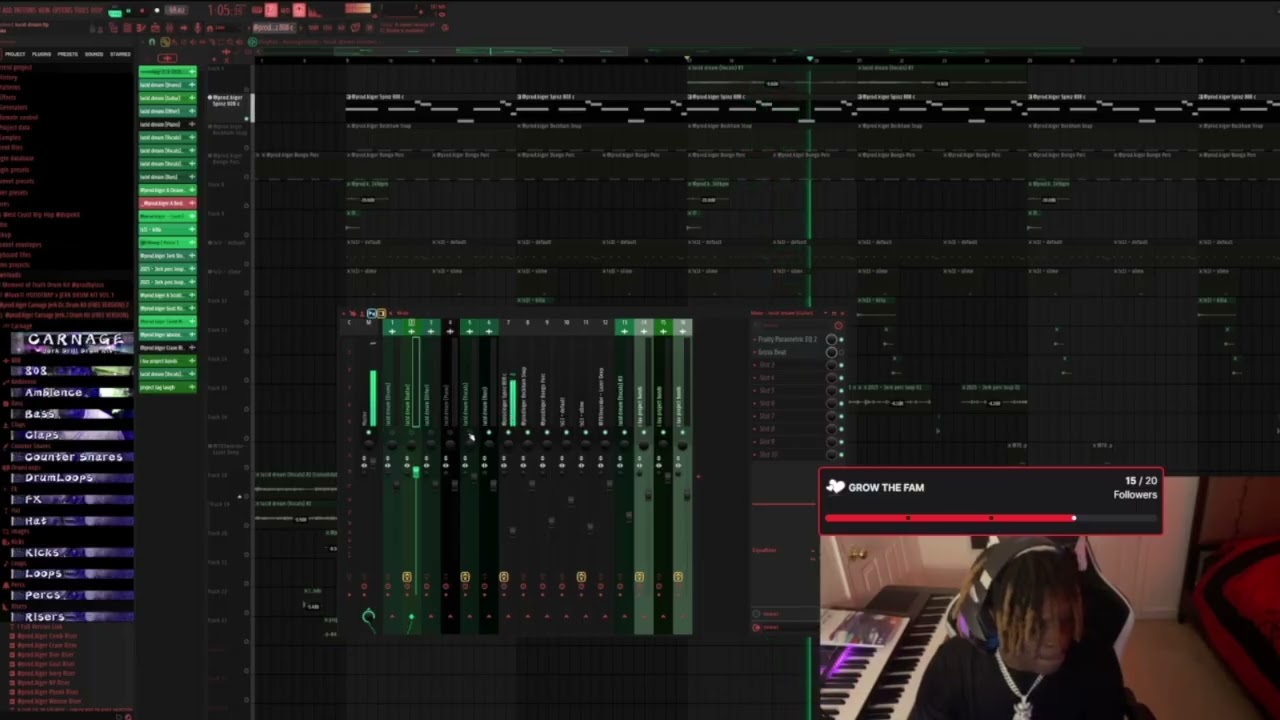The image size is (1280, 720).
Task: Click the volume fader of mixer track 2
Action: (x=416, y=472)
